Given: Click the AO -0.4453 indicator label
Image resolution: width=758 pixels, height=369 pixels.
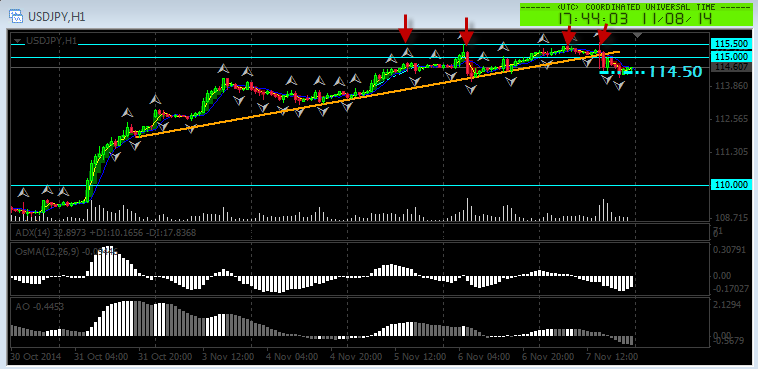Looking at the screenshot, I should click(x=40, y=306).
